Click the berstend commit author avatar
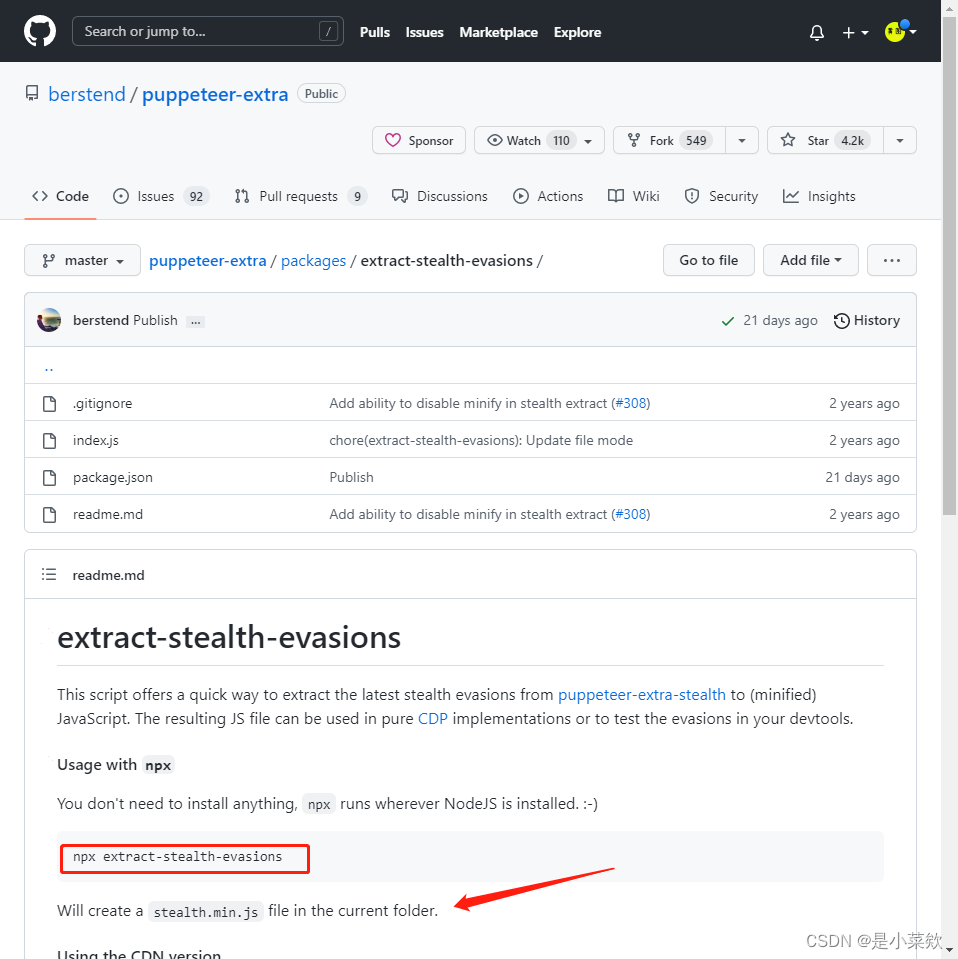The width and height of the screenshot is (958, 959). click(x=49, y=320)
